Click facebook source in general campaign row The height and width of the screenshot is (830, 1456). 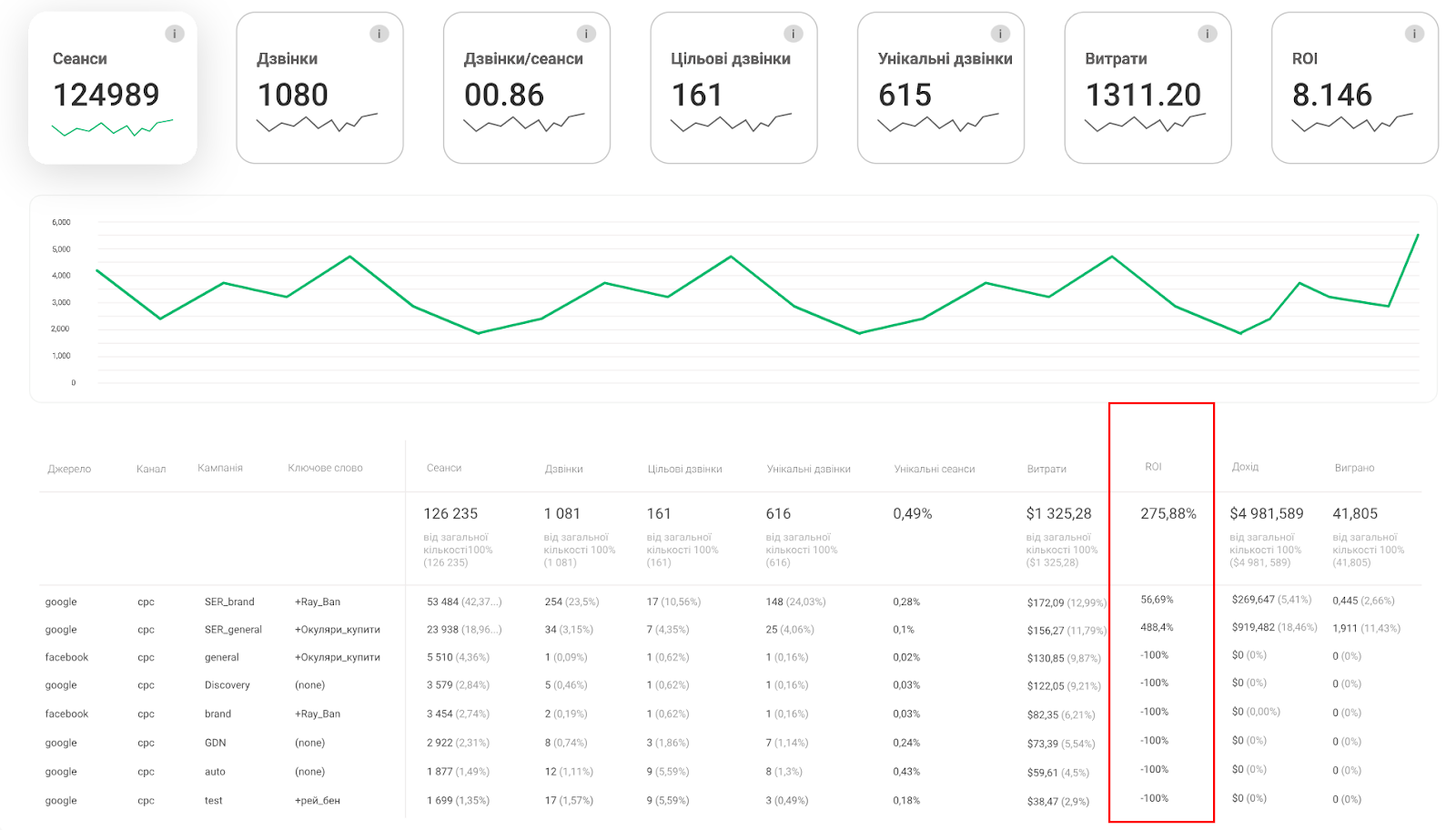coord(66,657)
